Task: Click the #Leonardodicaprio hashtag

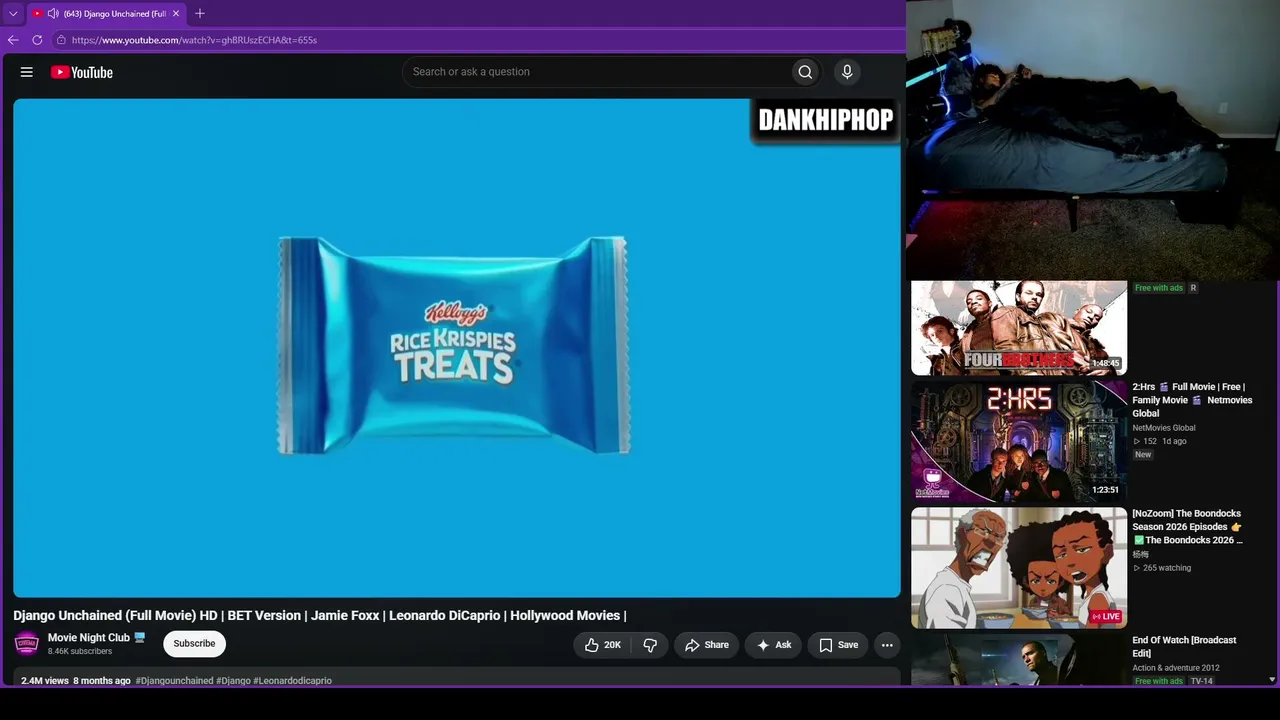Action: coord(292,681)
